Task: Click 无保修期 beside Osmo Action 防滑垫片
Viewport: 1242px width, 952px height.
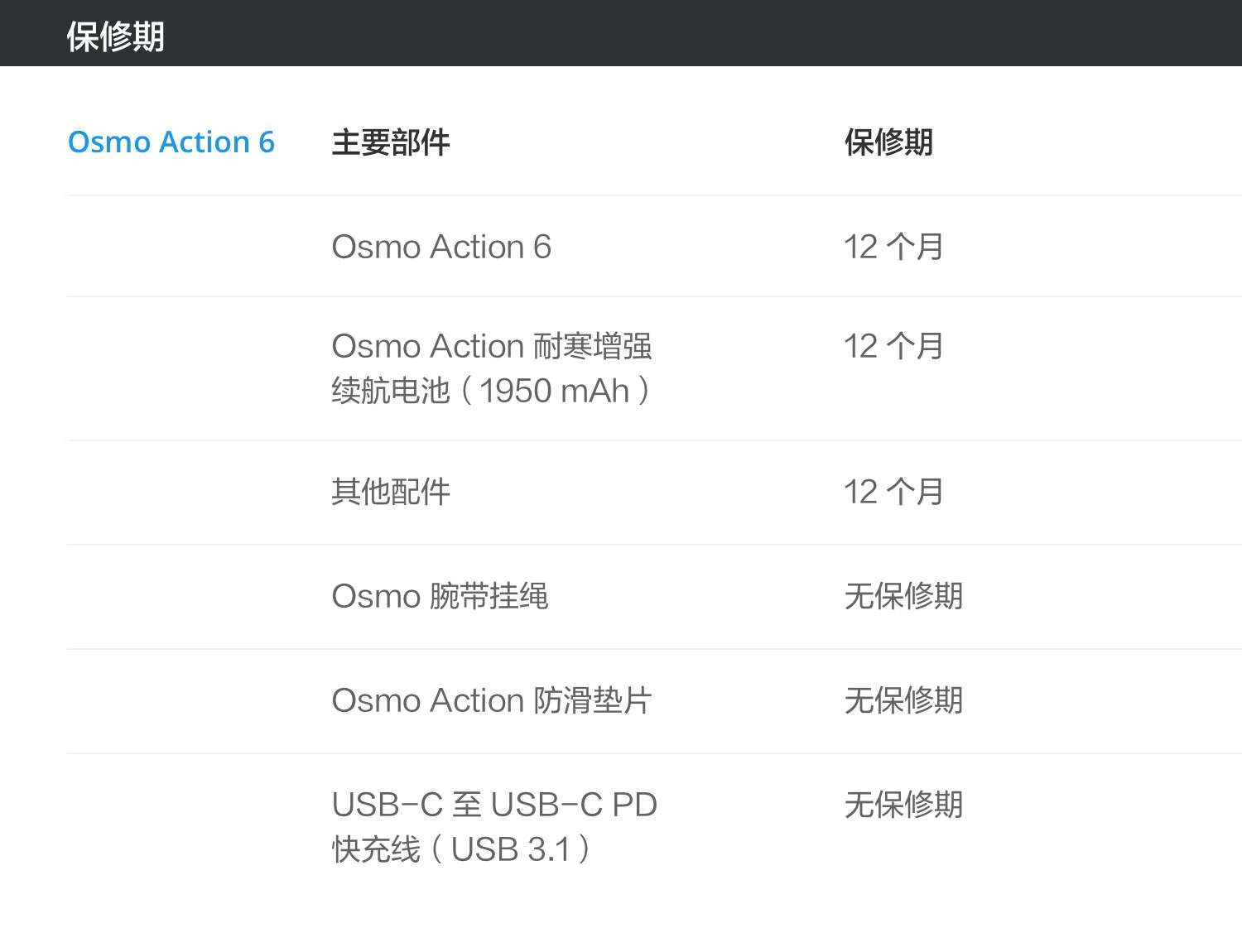Action: (903, 700)
